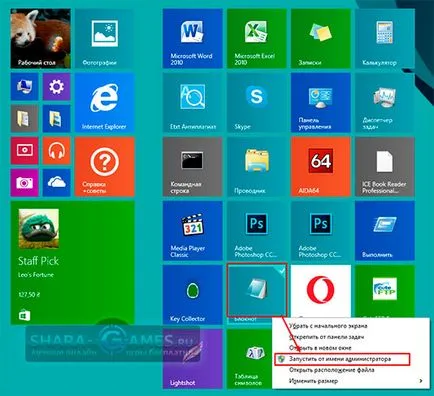Open ICE Book Reader Professional tile
This screenshot has width=434, height=396.
coord(385,167)
